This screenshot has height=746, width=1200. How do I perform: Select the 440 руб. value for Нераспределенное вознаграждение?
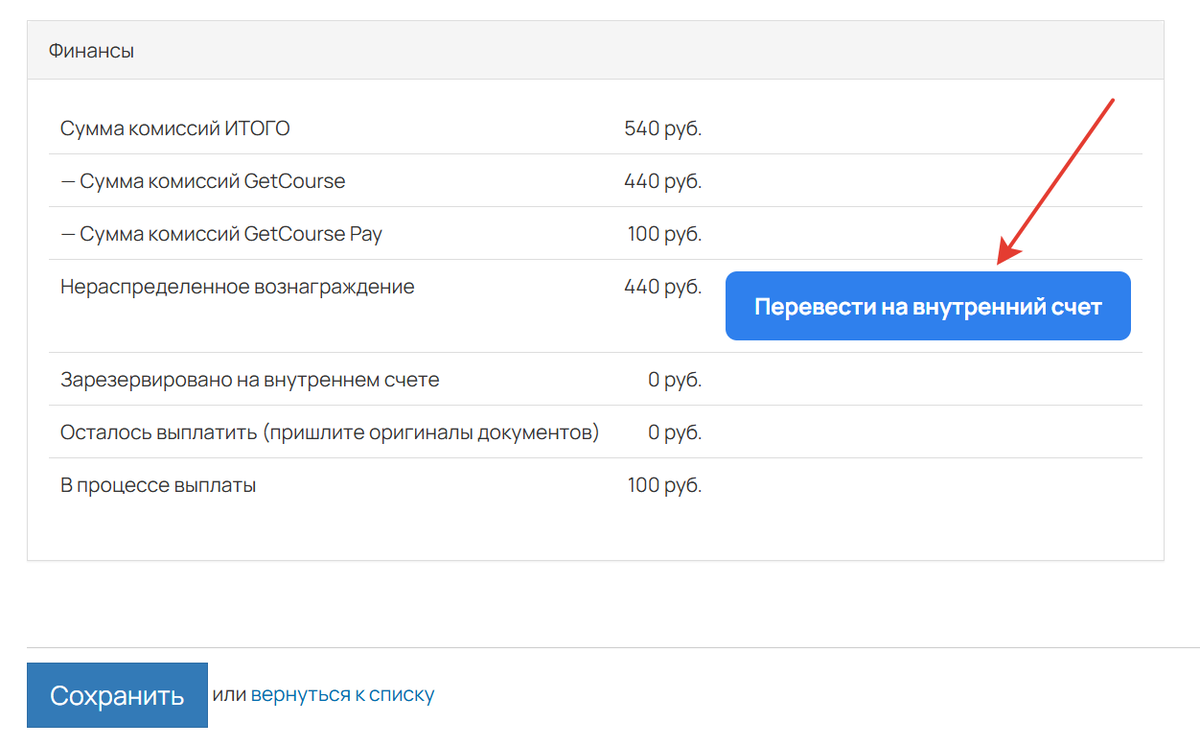(x=663, y=287)
